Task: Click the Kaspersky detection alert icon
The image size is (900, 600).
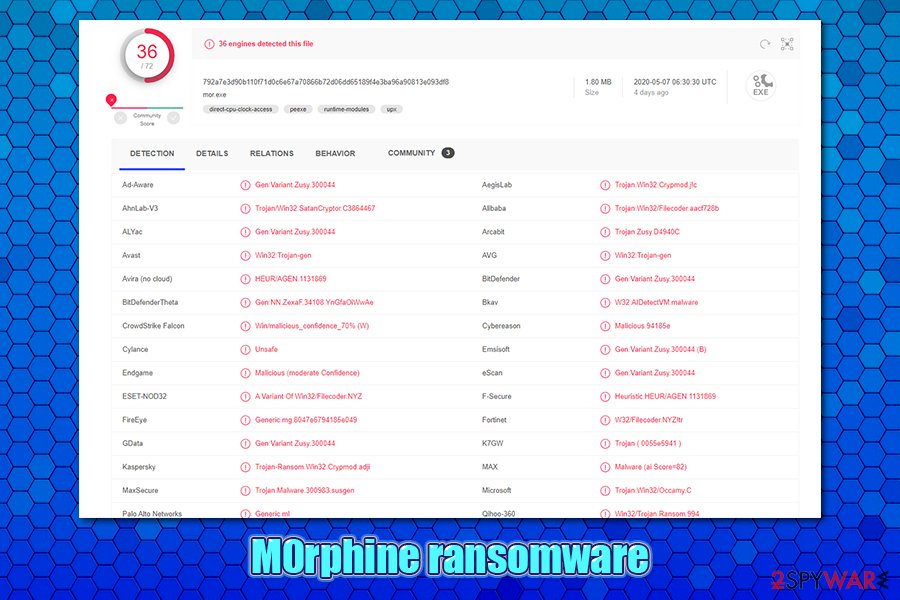Action: (245, 467)
